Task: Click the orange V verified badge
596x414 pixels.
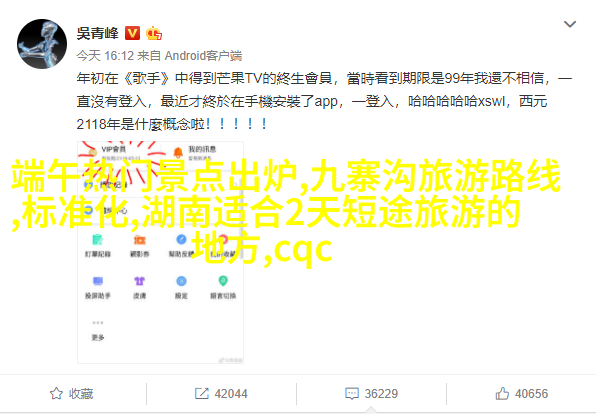Action: point(133,33)
